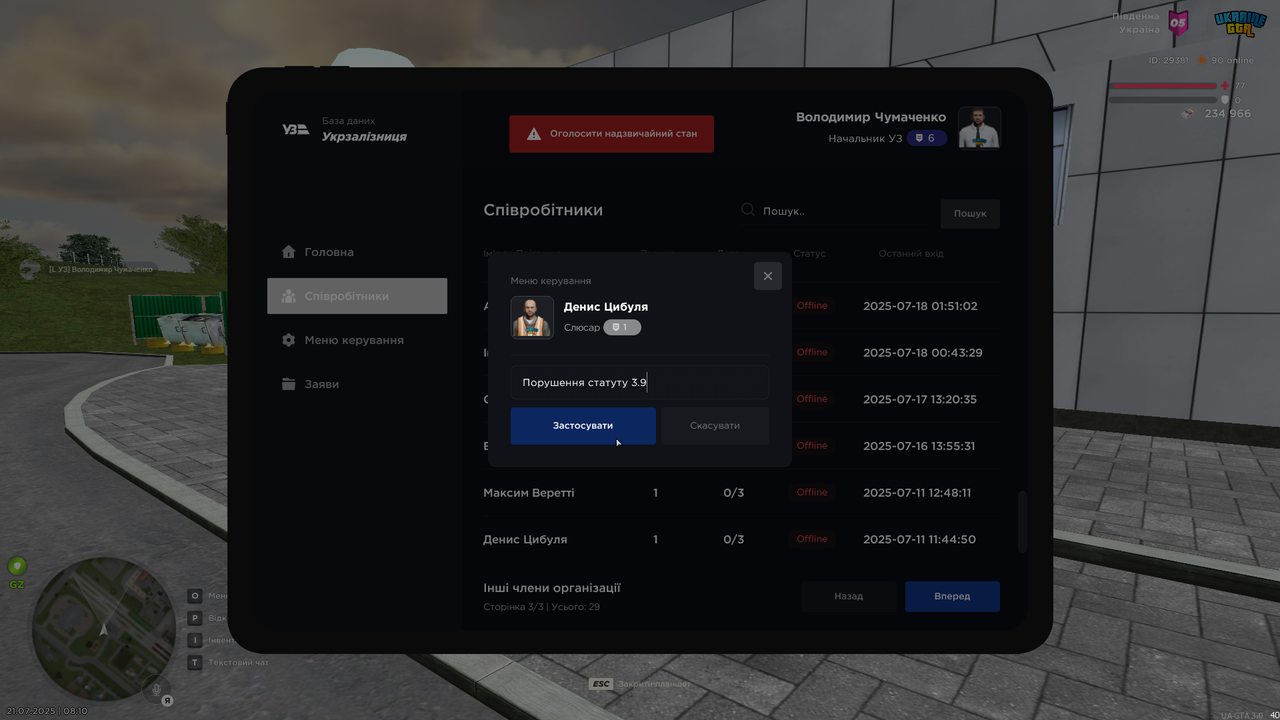Viewport: 1280px width, 720px height.
Task: Click the Укрзалізниця UZ logo icon
Action: pos(295,129)
